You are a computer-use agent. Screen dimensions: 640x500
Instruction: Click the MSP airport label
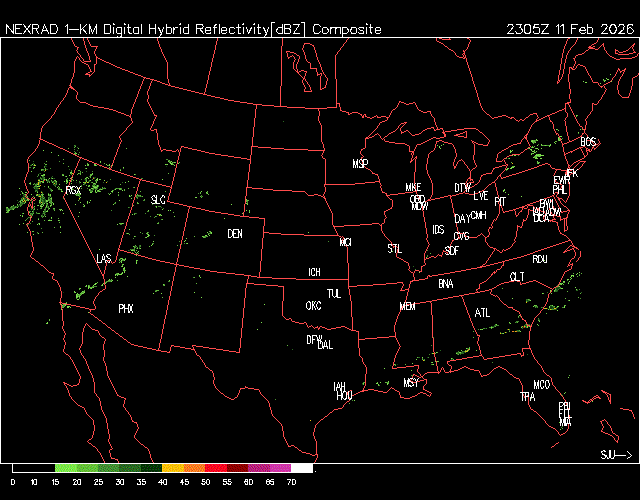pyautogui.click(x=360, y=163)
